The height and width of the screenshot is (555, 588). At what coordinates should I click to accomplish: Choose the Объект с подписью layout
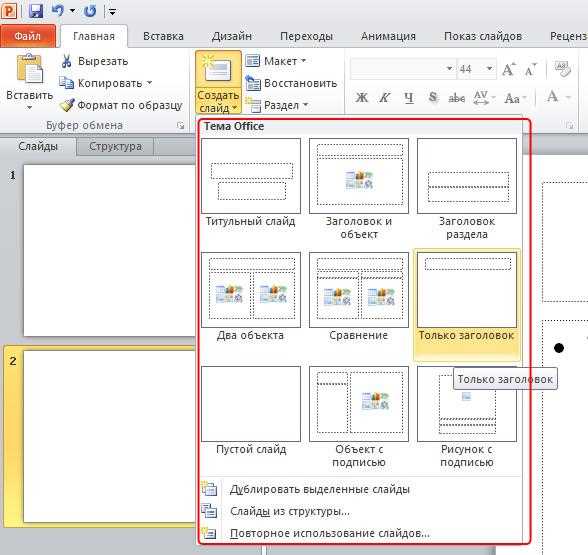359,417
